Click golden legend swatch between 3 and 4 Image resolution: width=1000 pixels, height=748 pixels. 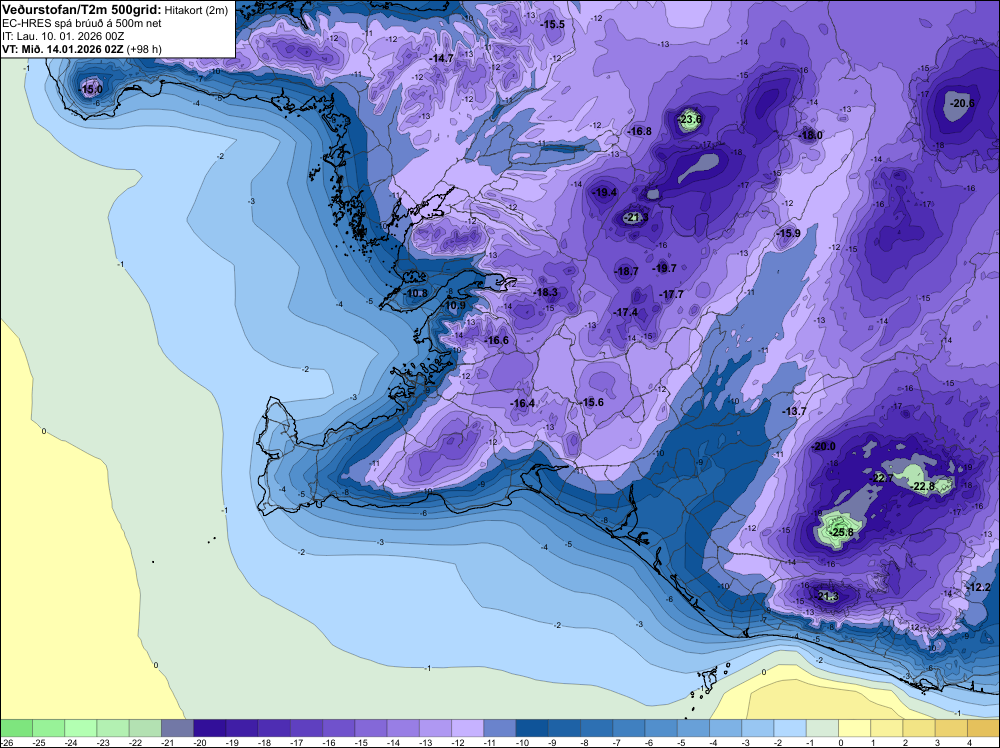click(x=951, y=728)
